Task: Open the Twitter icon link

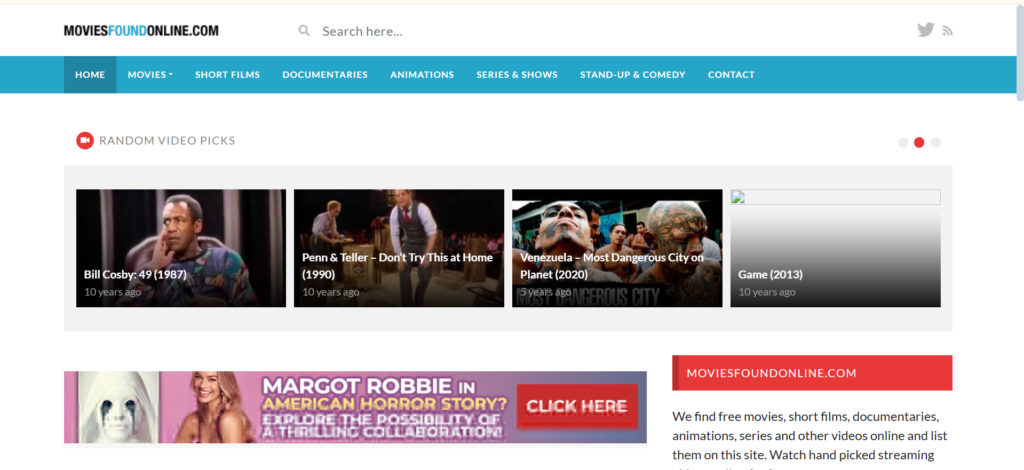Action: tap(925, 29)
